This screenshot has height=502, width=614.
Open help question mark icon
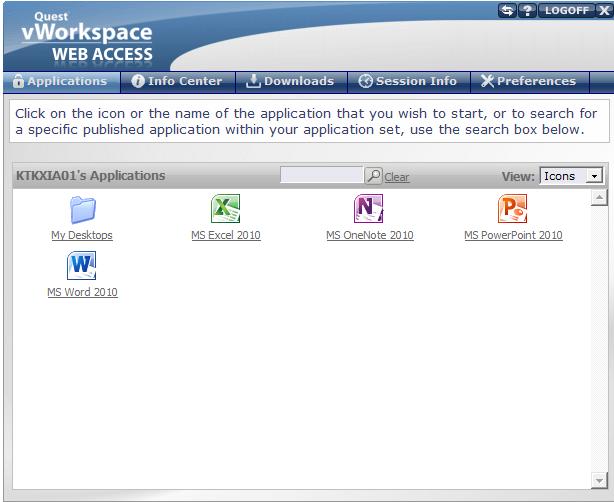[x=527, y=11]
